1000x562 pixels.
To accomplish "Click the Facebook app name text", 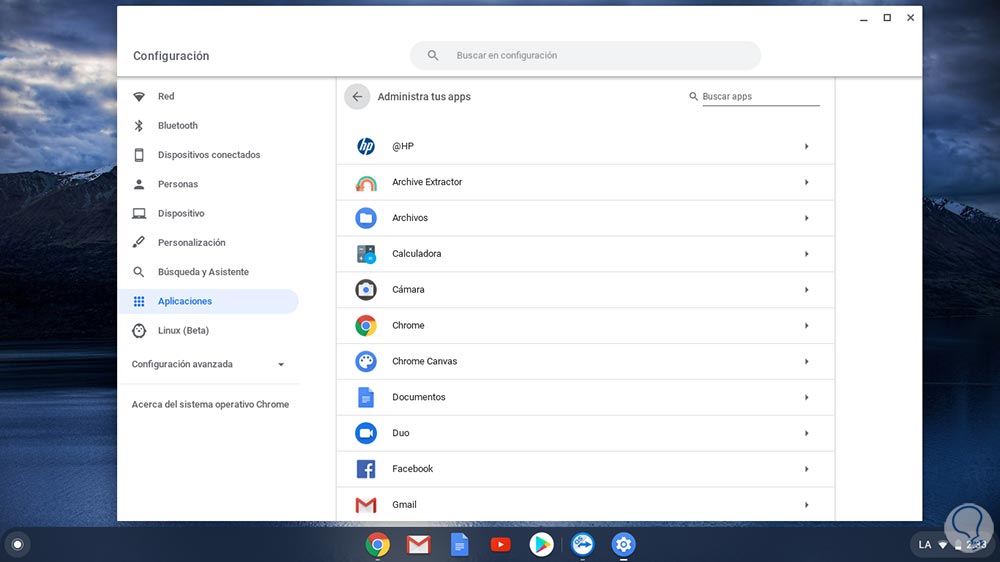I will [x=413, y=469].
